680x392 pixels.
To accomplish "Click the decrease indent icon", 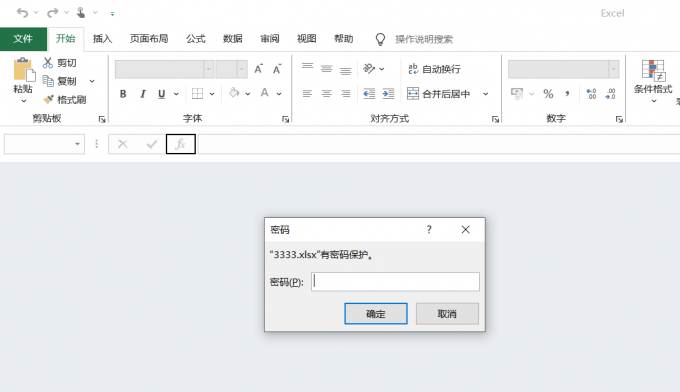I will [x=369, y=94].
